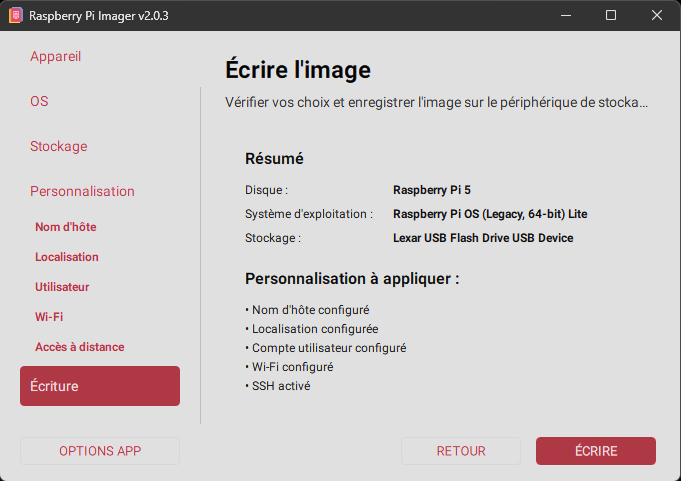Minimize the Raspberry Pi Imager window

566,16
